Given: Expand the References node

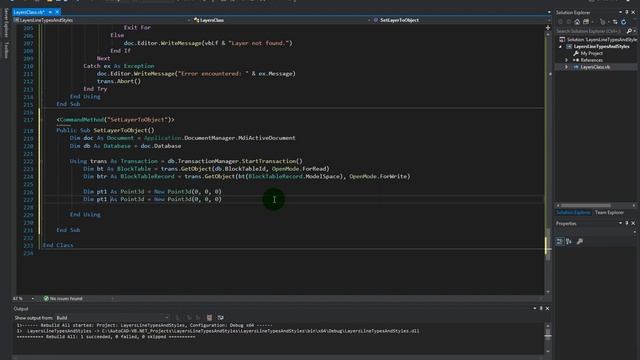Looking at the screenshot, I should click(x=567, y=60).
